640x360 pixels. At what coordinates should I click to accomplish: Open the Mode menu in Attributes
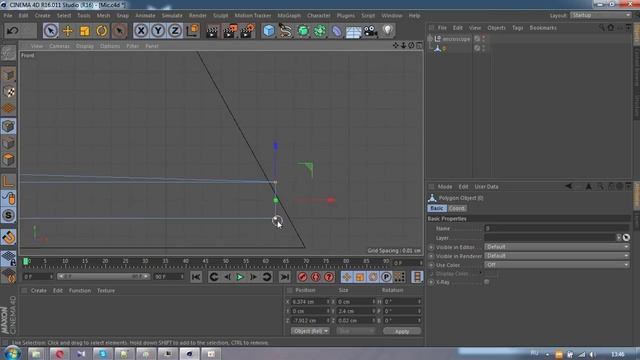coord(445,187)
